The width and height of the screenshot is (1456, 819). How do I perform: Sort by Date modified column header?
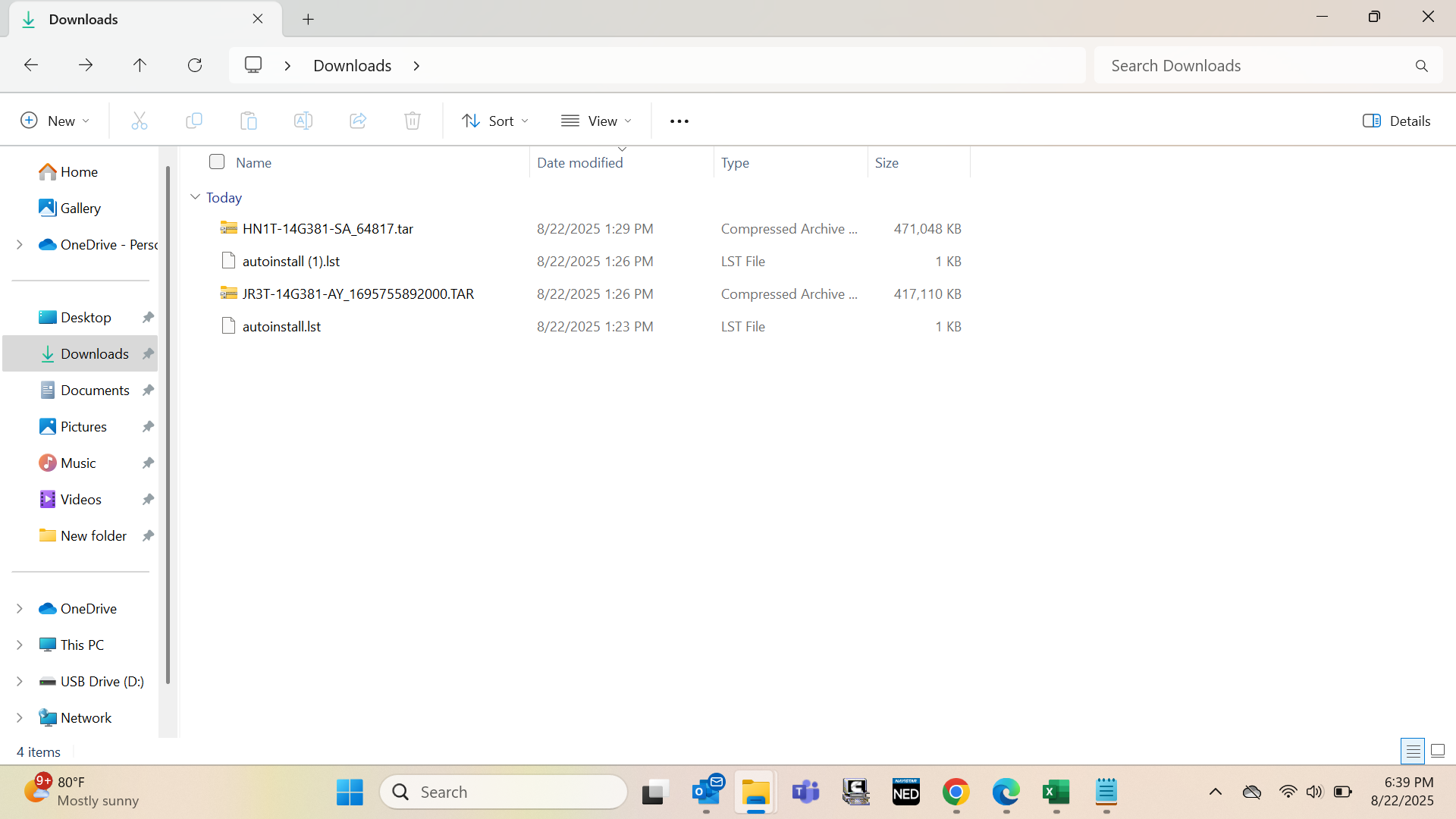click(622, 162)
